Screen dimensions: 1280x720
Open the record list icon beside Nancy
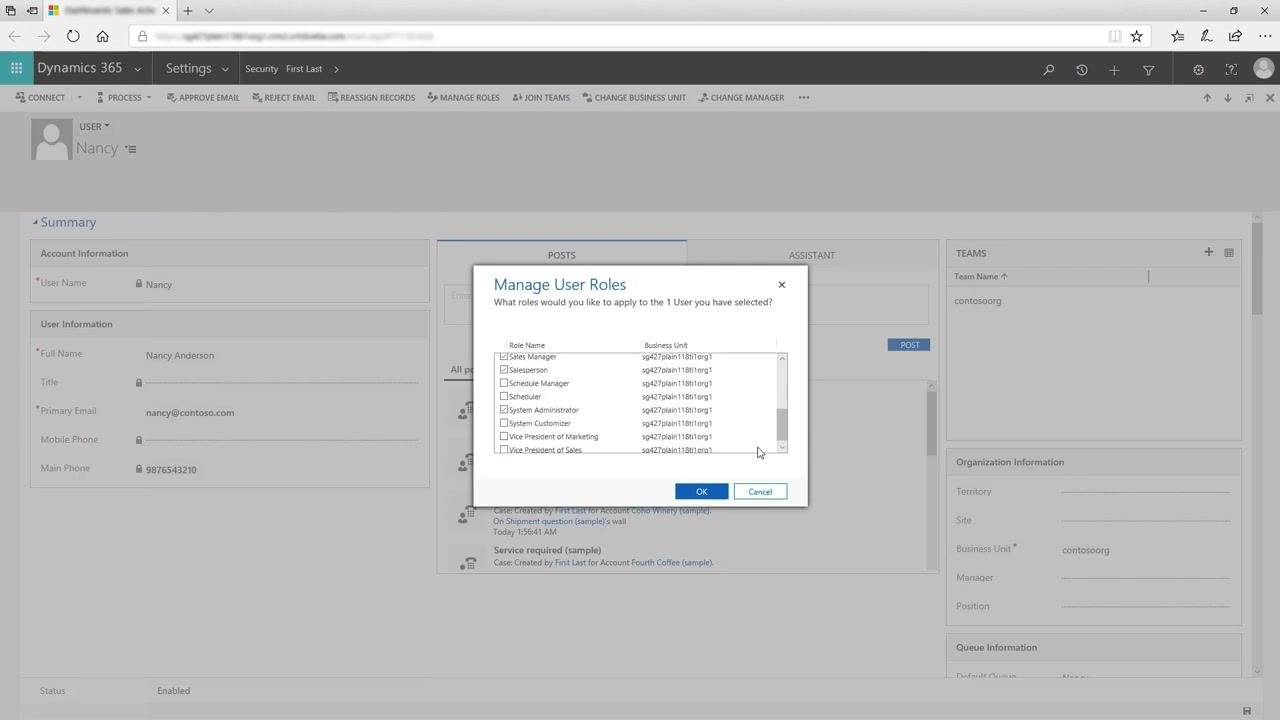coord(131,149)
